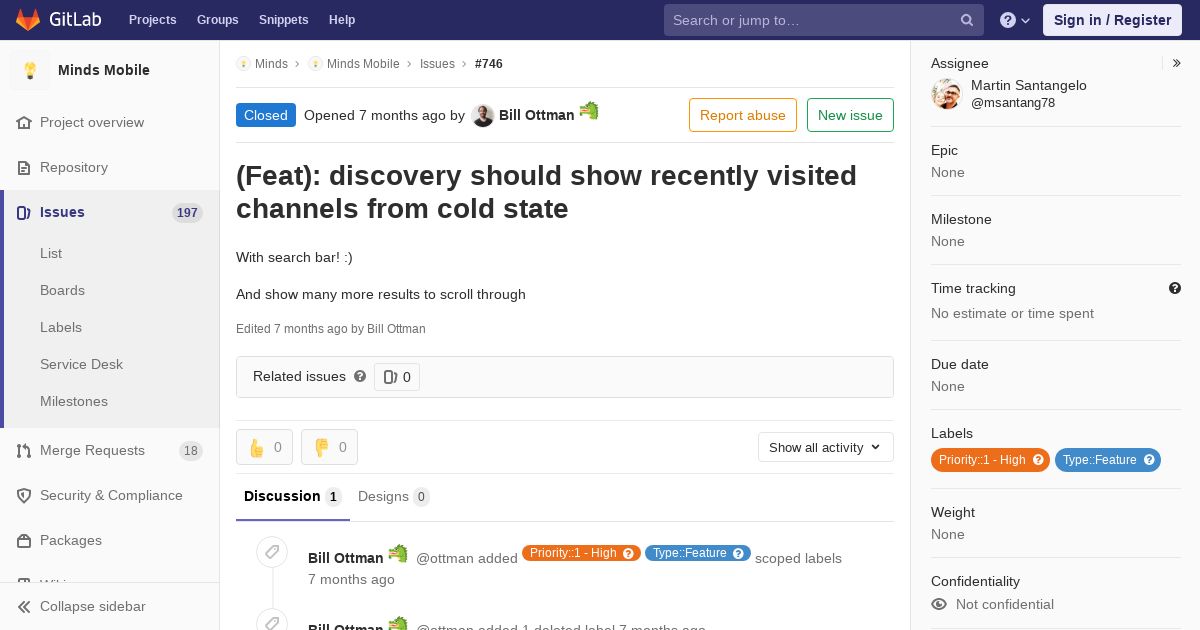Click help icon on Priority::1 - High sidebar label
The image size is (1200, 630).
tap(1038, 460)
